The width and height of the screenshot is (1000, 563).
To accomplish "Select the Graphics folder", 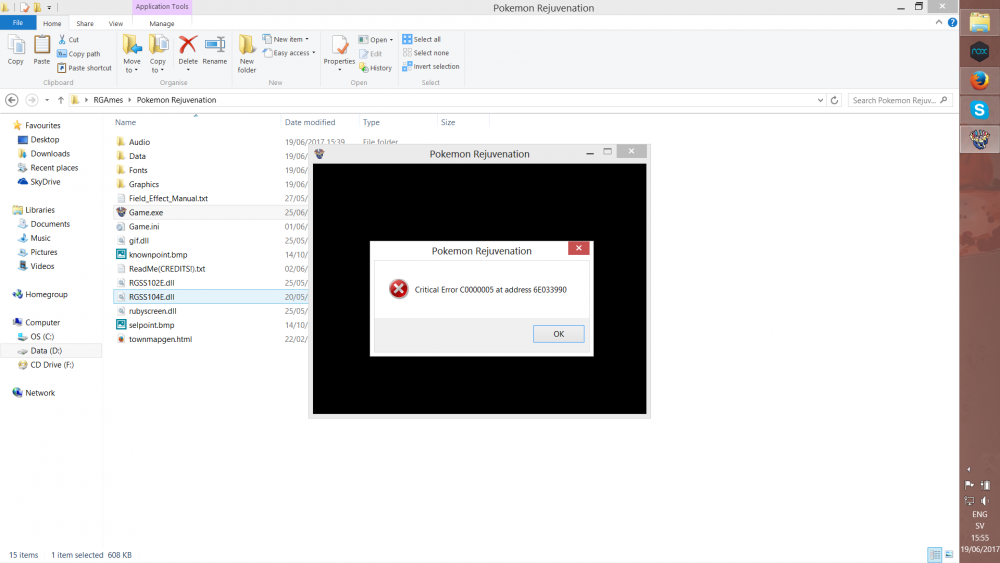I will pyautogui.click(x=143, y=184).
